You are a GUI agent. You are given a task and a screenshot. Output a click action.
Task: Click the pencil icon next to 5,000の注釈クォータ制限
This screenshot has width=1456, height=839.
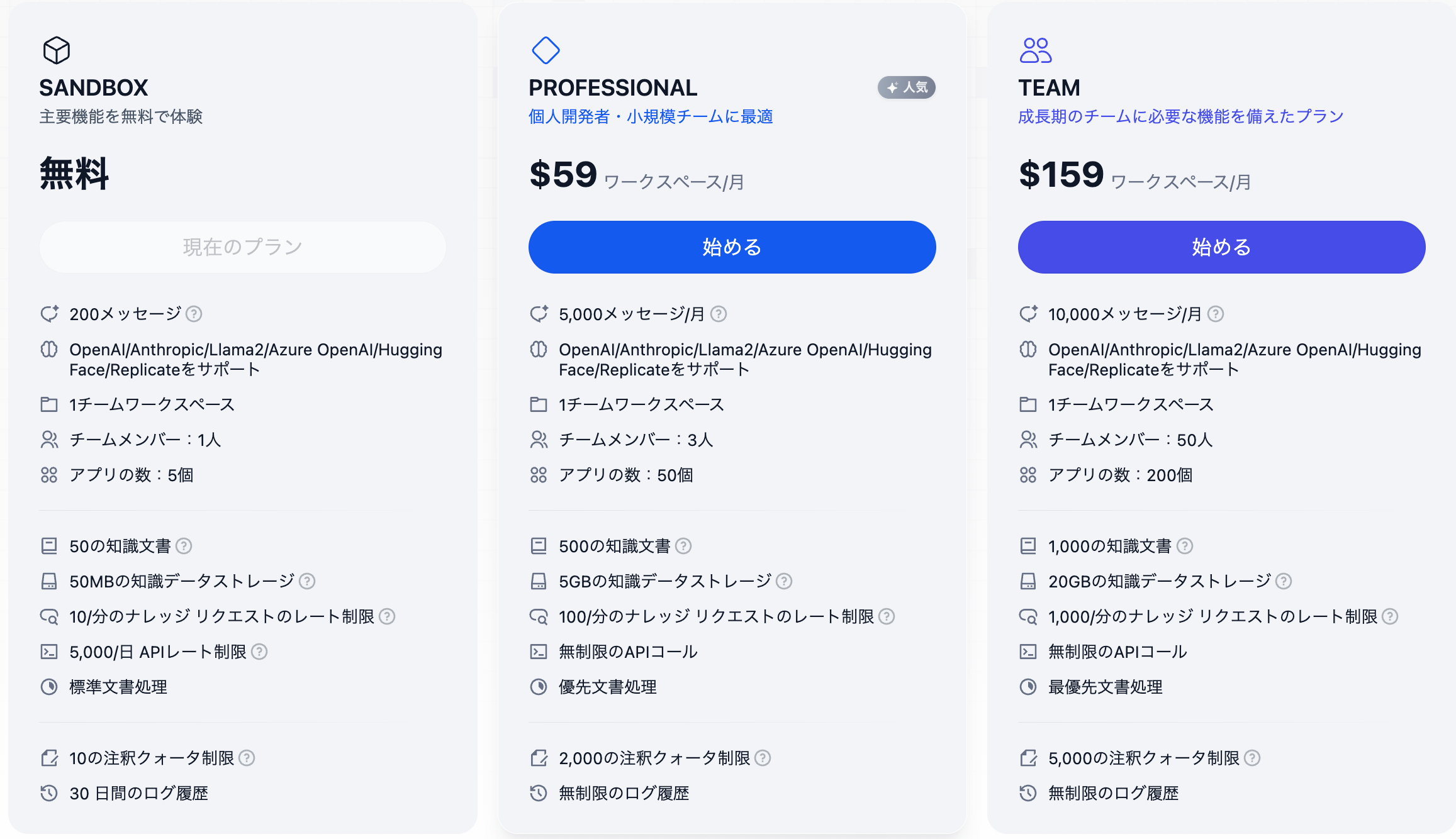[1029, 758]
